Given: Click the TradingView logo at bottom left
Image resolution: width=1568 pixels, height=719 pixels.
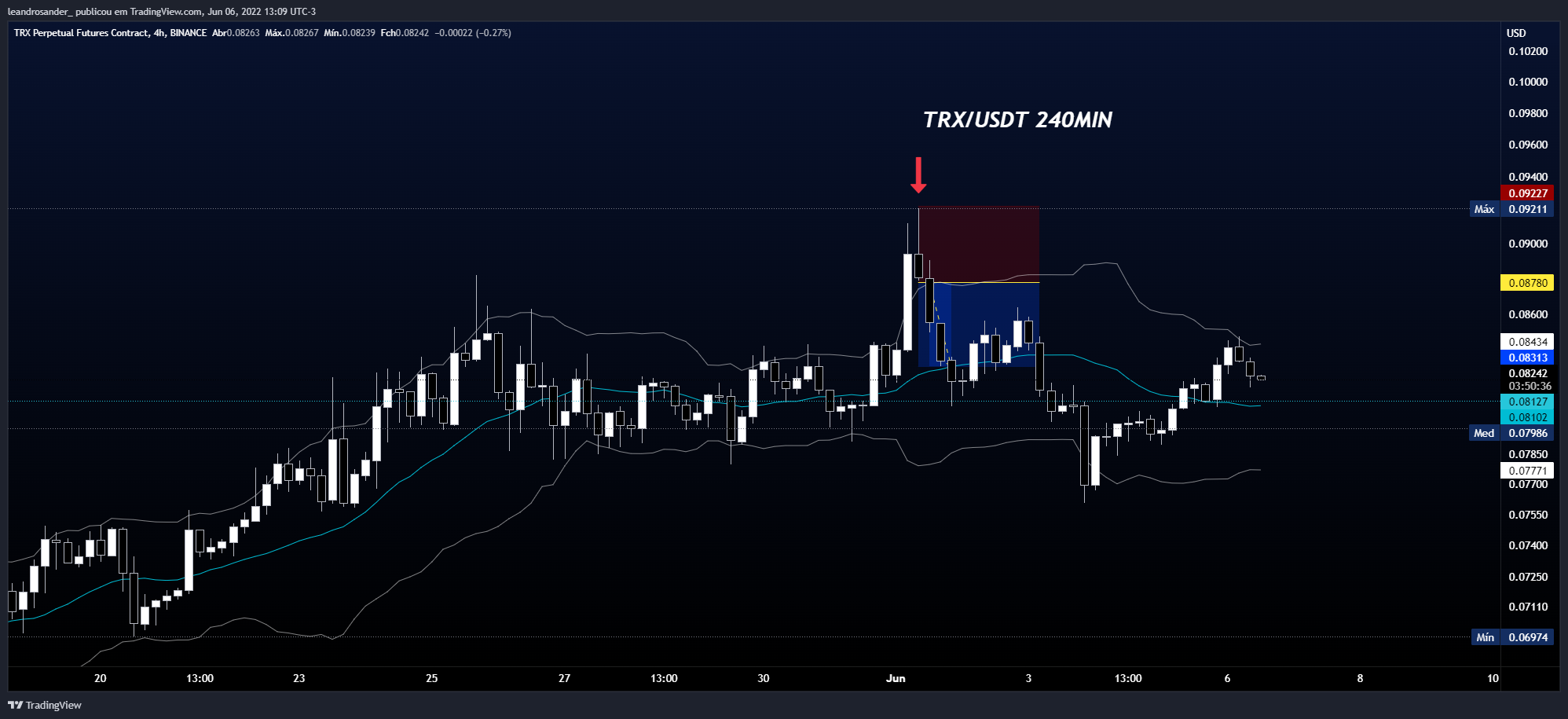Looking at the screenshot, I should pyautogui.click(x=45, y=705).
